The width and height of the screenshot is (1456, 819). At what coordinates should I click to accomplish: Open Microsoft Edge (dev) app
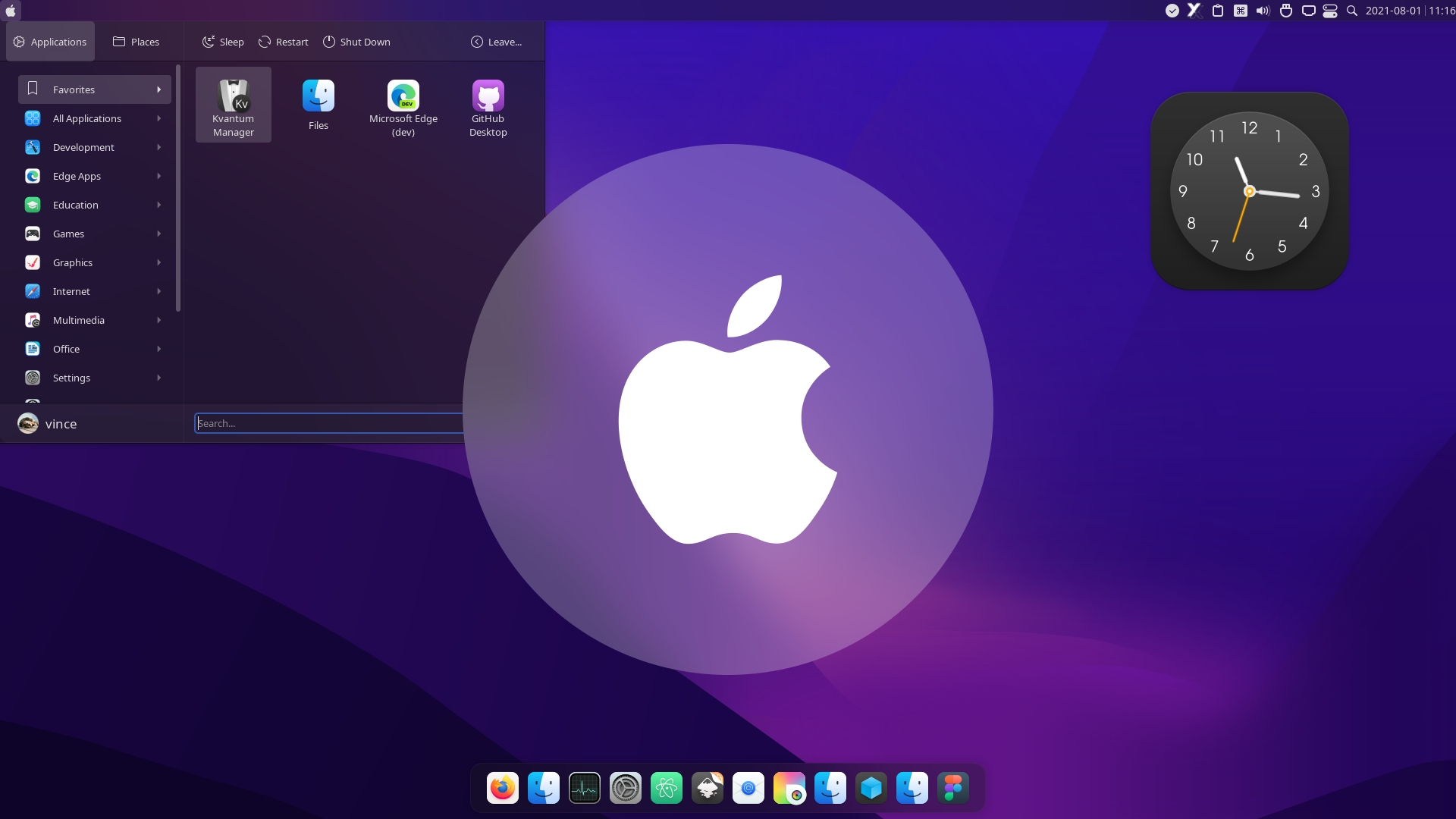pyautogui.click(x=403, y=105)
